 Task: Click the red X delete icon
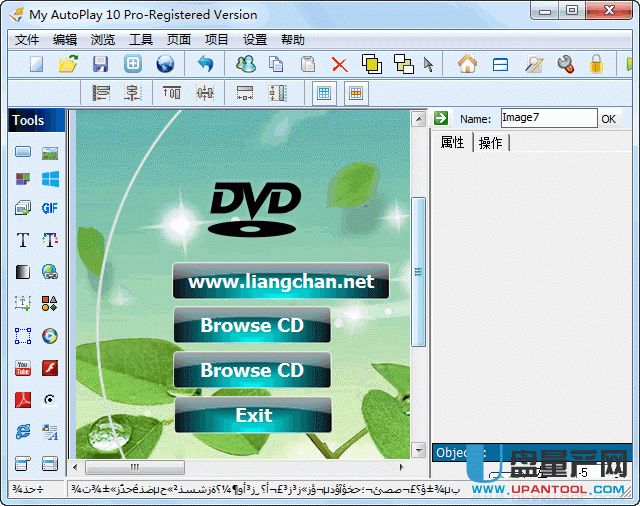339,64
